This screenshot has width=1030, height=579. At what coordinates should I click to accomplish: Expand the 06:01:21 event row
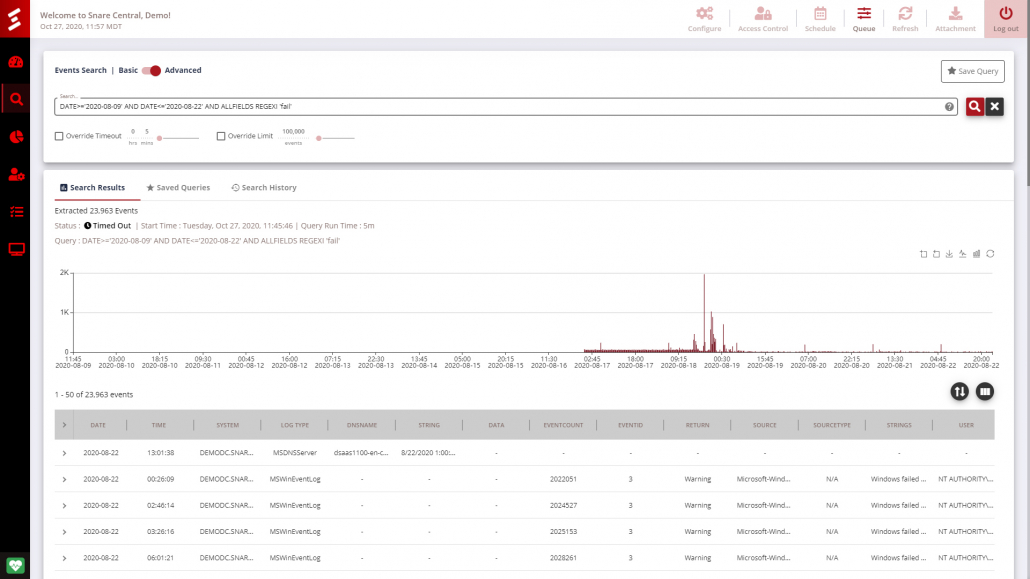click(x=64, y=558)
